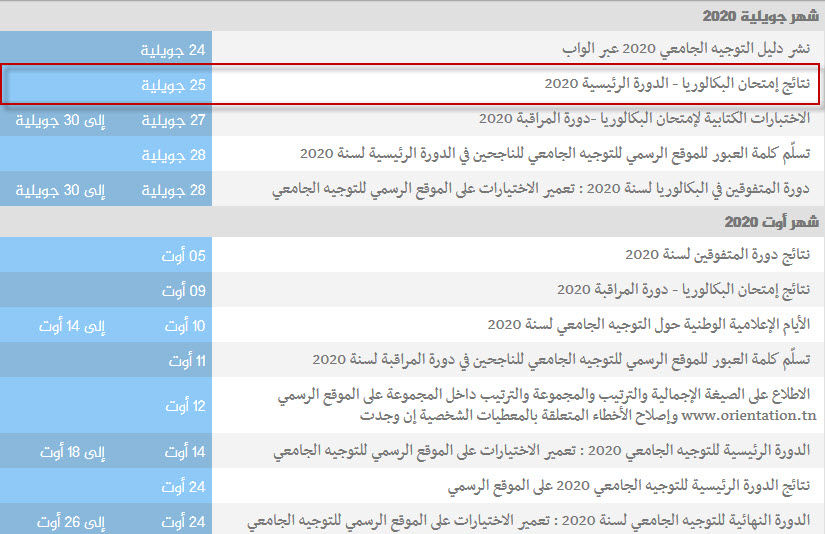
Task: Click the date cell "09 أوت"
Action: pyautogui.click(x=183, y=291)
